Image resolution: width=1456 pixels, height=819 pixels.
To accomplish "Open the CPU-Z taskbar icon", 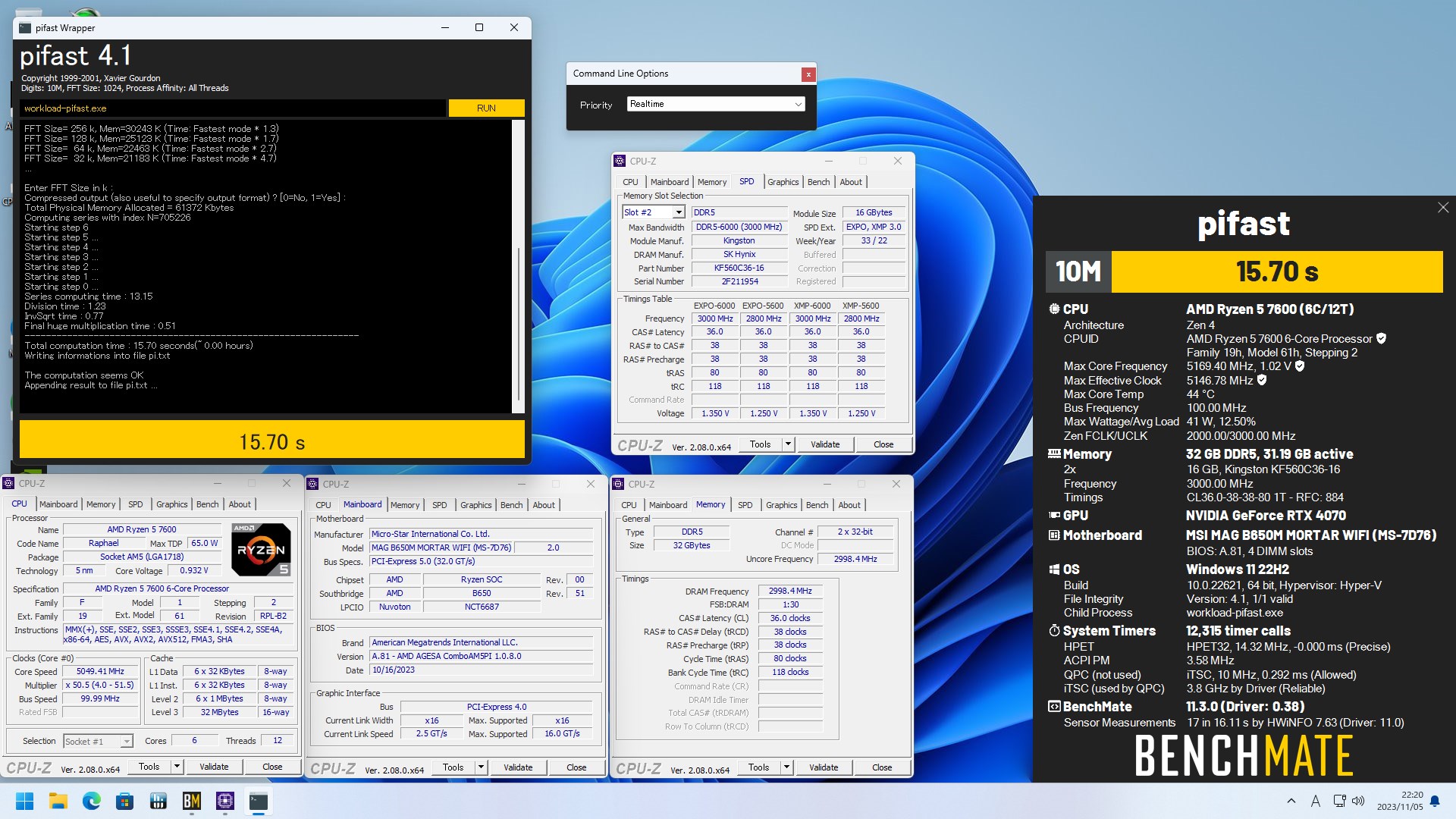I will 224,801.
